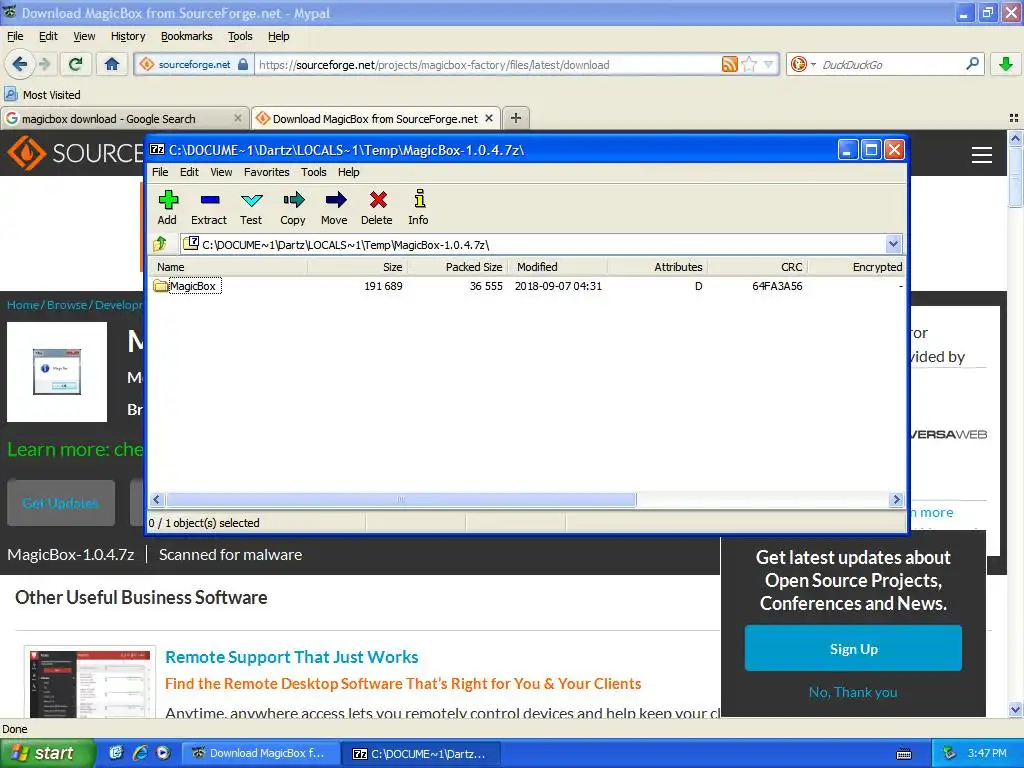Click the RSS feed icon in address bar
Image resolution: width=1024 pixels, height=768 pixels.
click(730, 64)
